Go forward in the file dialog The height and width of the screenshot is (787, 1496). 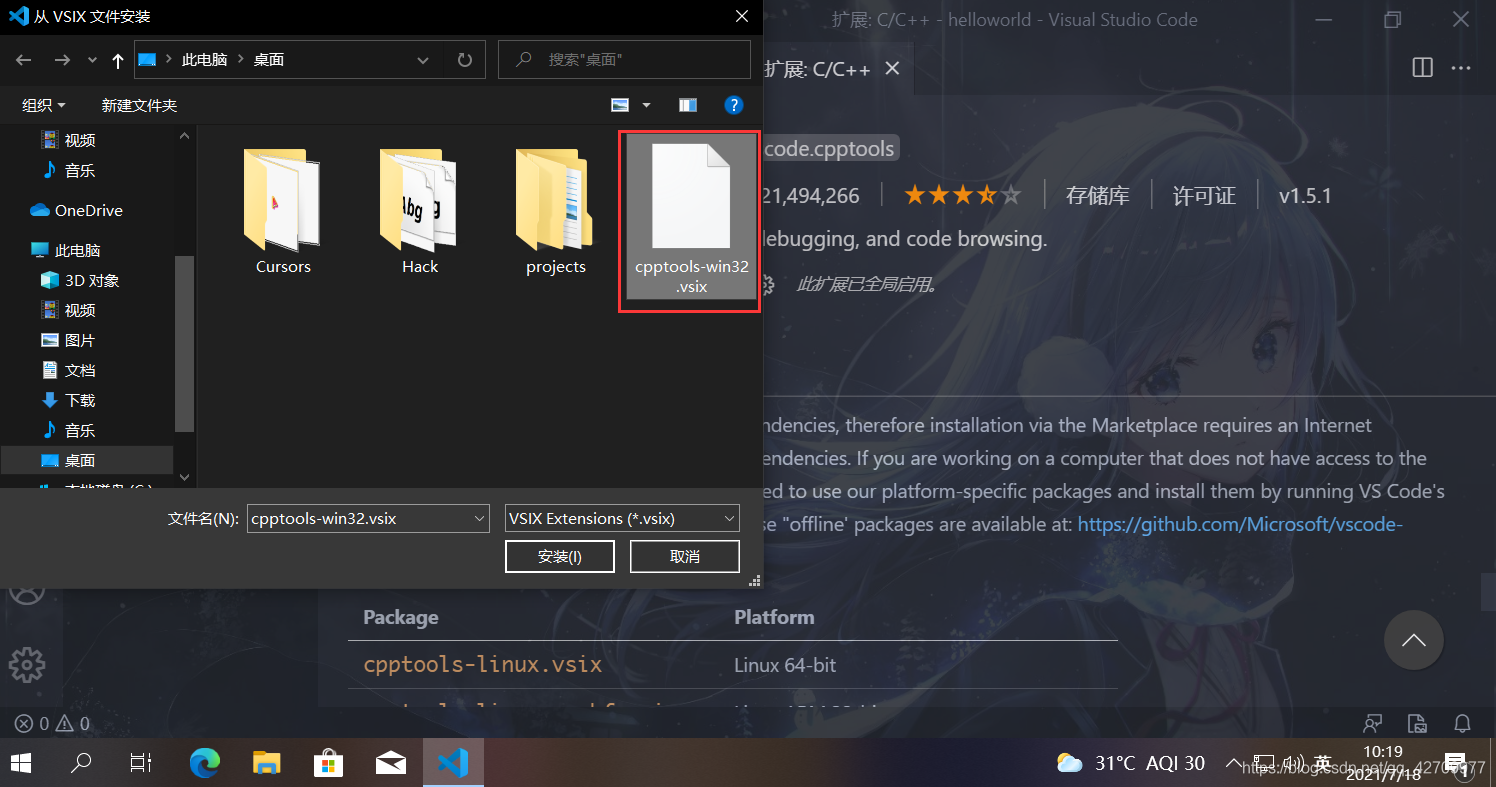[x=62, y=60]
